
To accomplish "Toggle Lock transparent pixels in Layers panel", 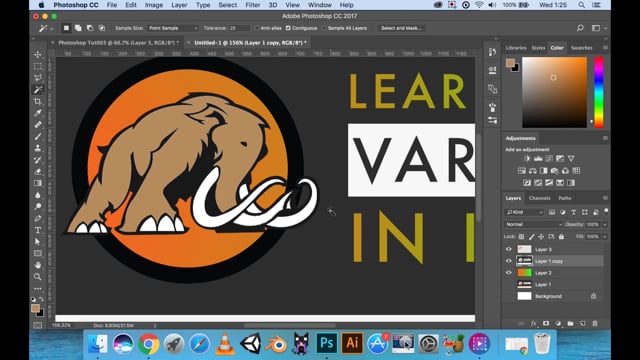I will point(521,236).
